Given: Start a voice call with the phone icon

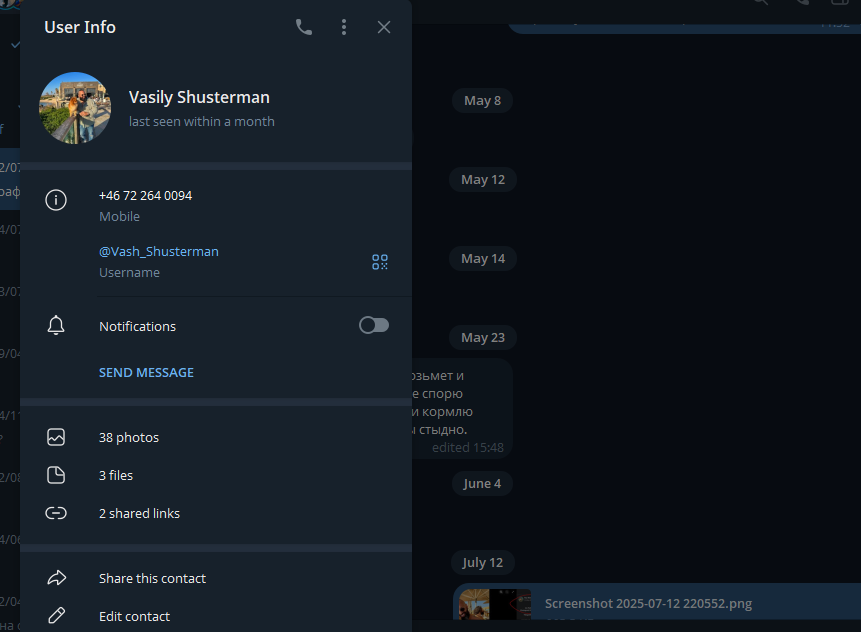Looking at the screenshot, I should click(304, 27).
